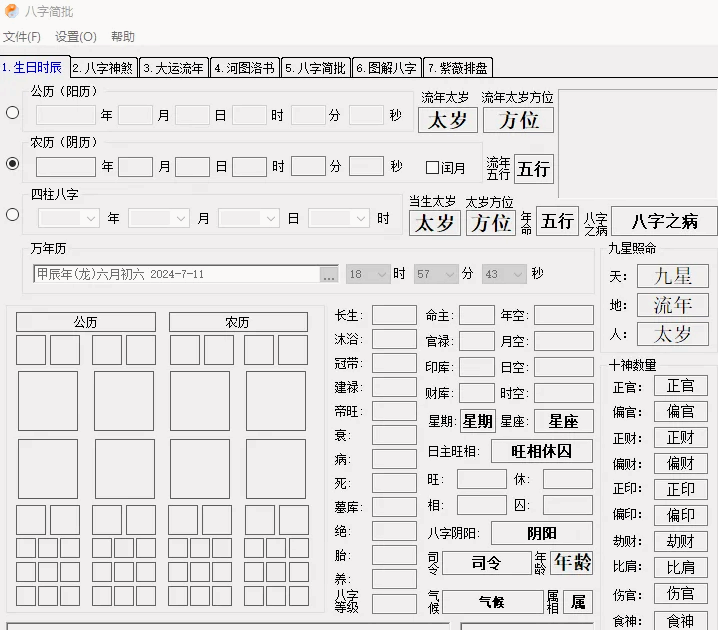Image resolution: width=718 pixels, height=630 pixels.
Task: Click the app icon in the title bar
Action: (x=11, y=11)
